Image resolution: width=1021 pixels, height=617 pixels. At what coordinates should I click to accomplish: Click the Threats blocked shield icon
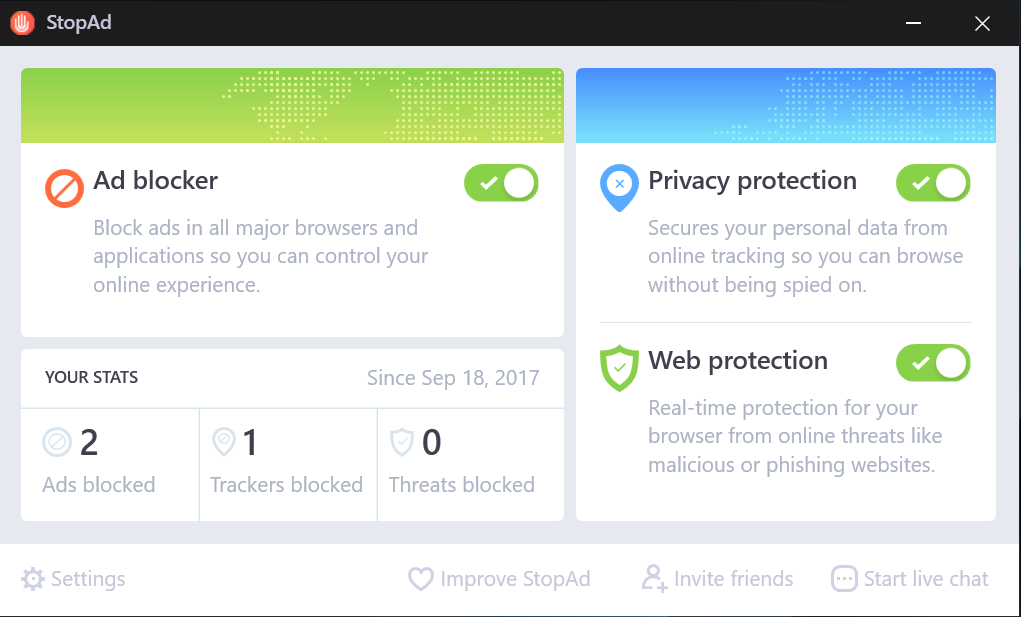click(x=402, y=442)
